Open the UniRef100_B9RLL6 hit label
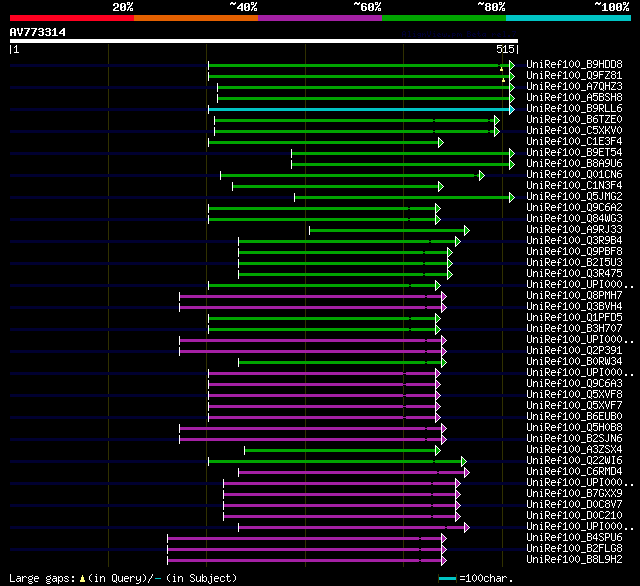This screenshot has width=640, height=586. click(574, 108)
